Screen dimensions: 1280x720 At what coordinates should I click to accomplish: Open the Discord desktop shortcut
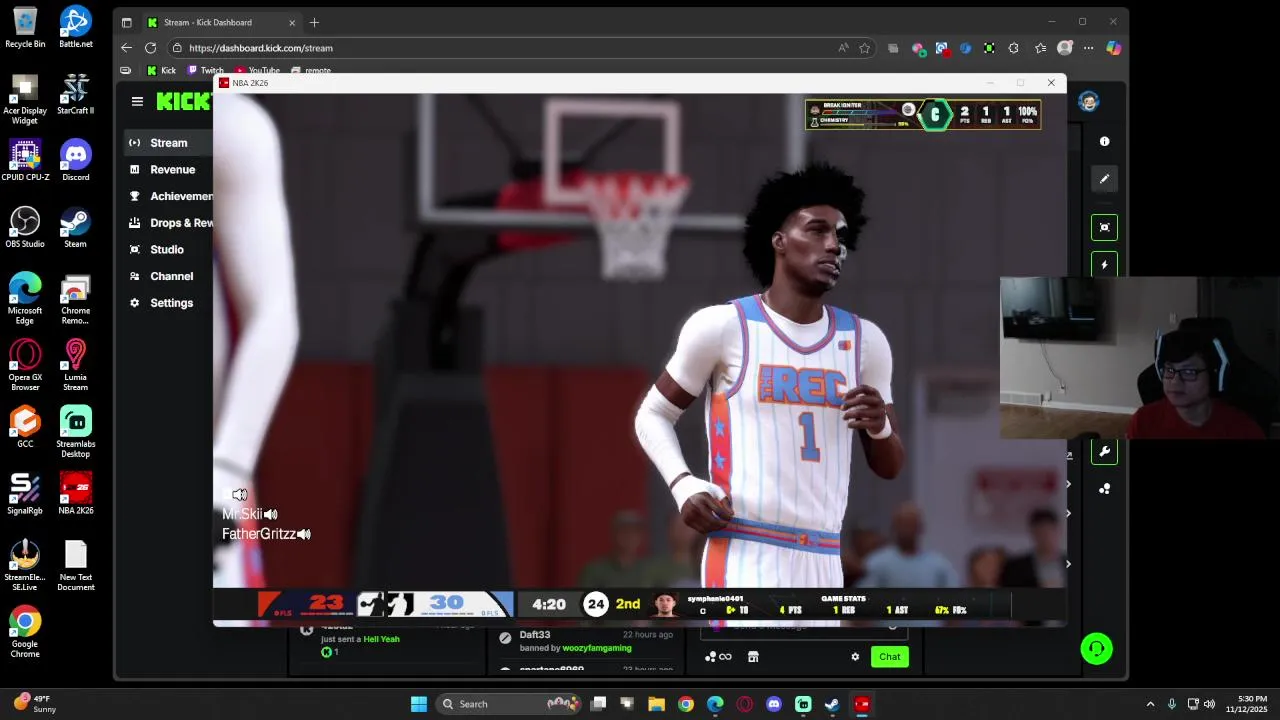pos(75,160)
